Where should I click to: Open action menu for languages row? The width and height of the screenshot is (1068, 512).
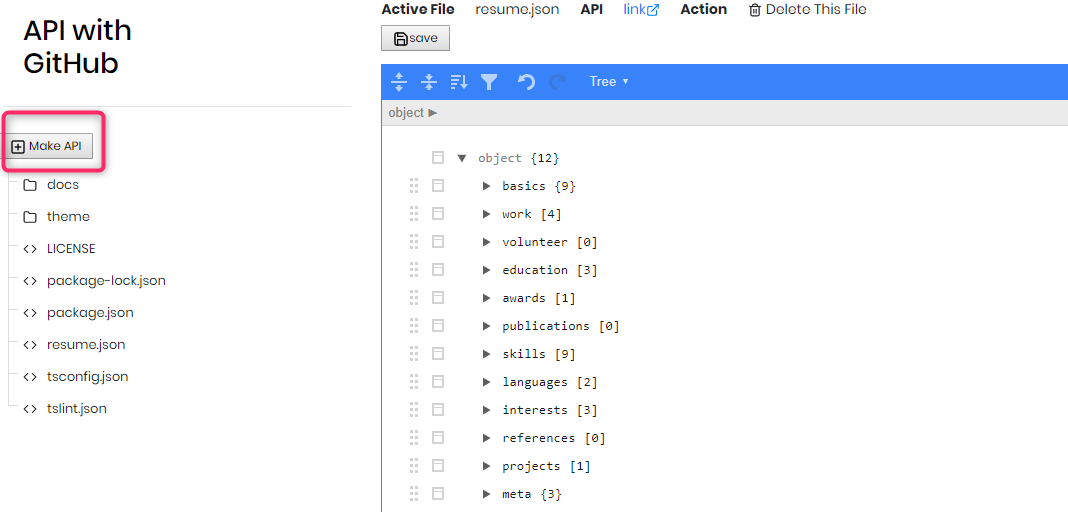tap(438, 382)
